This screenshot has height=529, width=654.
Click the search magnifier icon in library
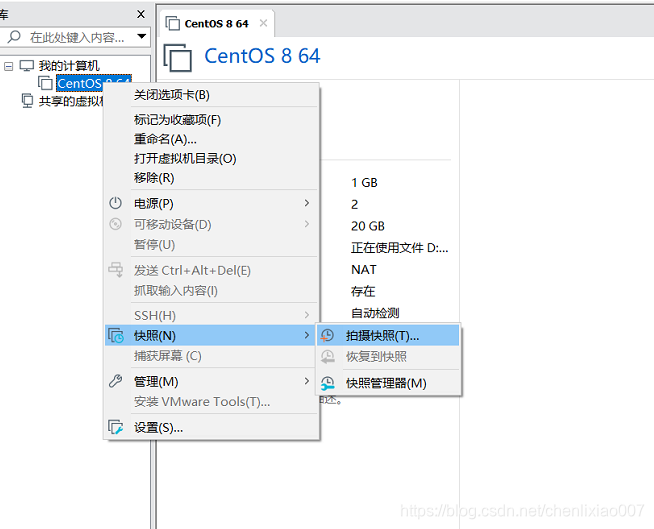tap(14, 37)
